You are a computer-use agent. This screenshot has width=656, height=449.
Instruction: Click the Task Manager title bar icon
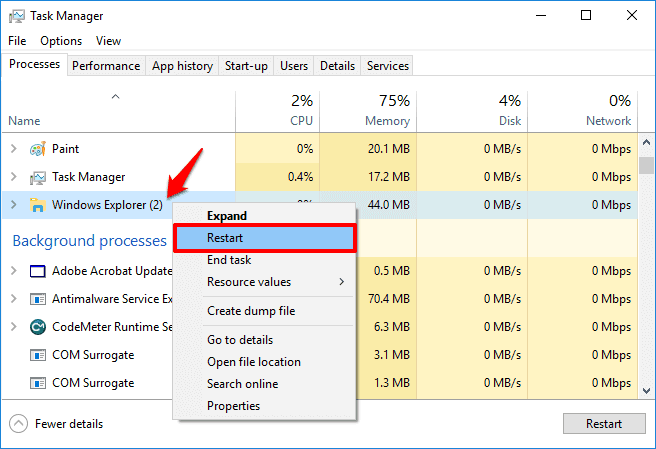pos(15,16)
